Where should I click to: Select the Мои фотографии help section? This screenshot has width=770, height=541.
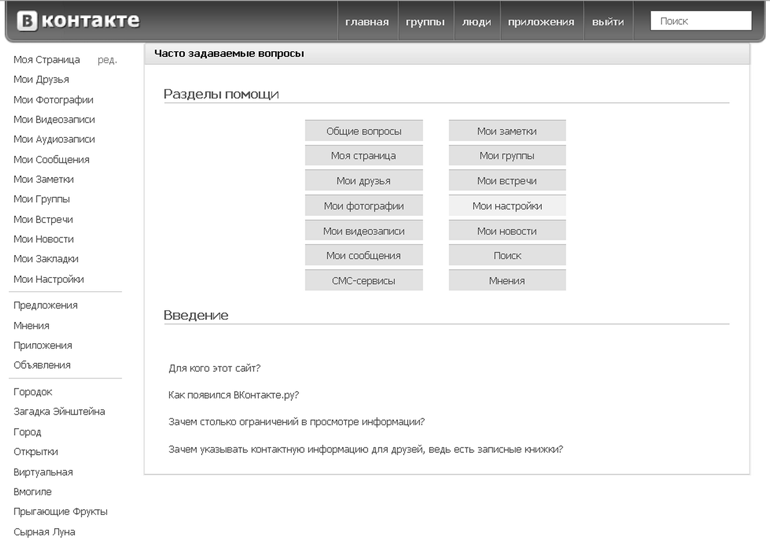pos(364,206)
